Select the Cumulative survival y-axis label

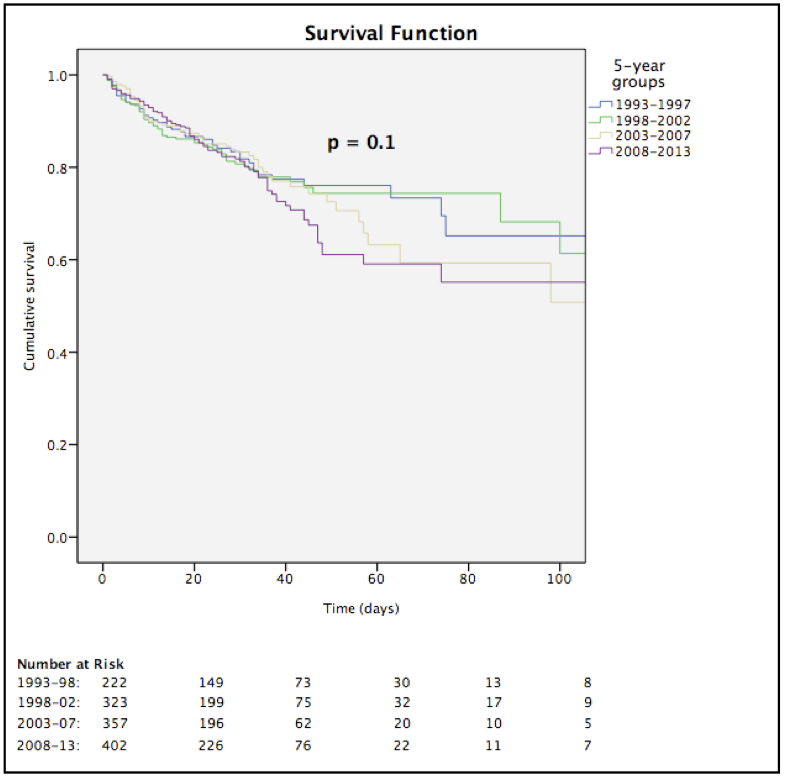30,306
